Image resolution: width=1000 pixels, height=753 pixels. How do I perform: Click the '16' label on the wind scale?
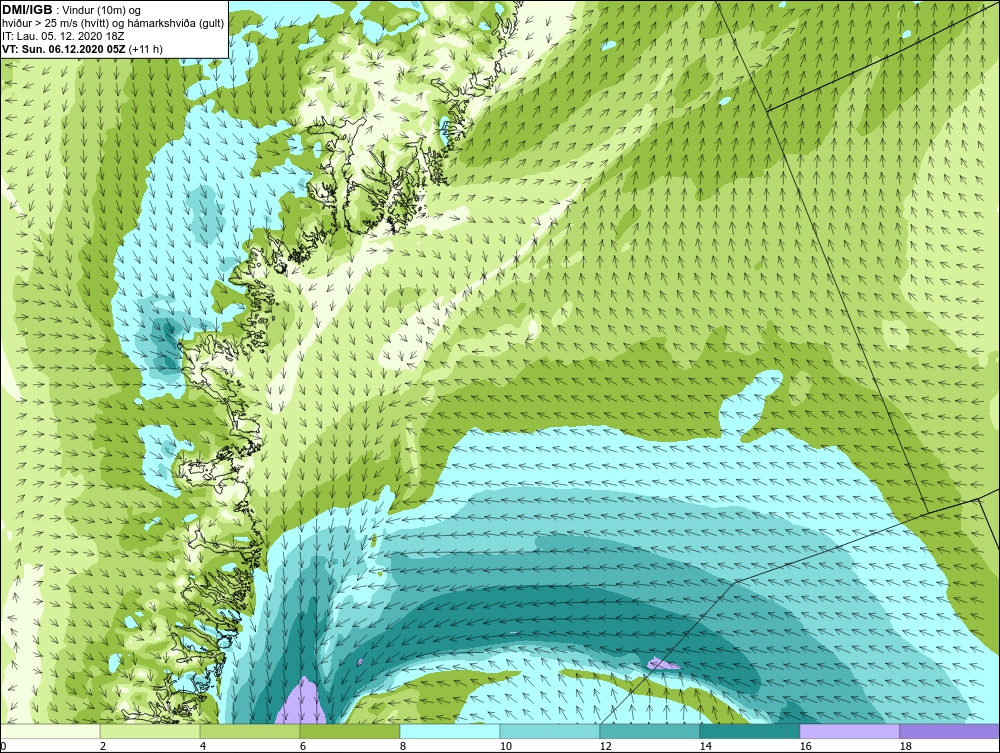click(x=805, y=746)
